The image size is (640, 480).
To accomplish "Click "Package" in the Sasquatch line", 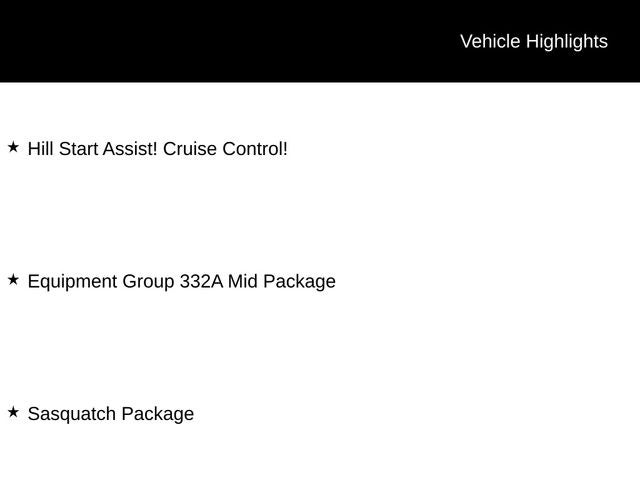I will pos(157,414).
